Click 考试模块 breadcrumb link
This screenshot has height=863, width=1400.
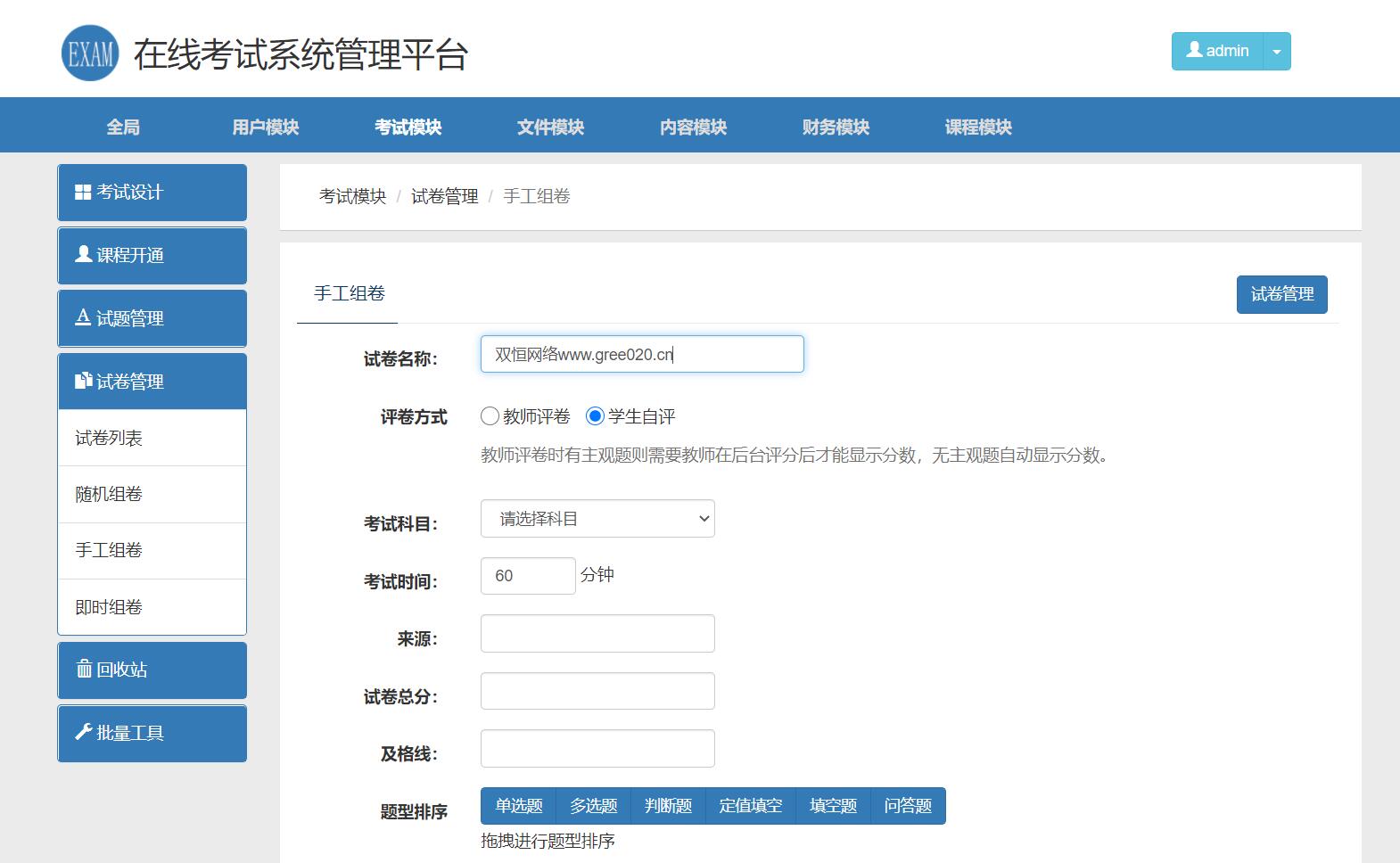click(353, 196)
